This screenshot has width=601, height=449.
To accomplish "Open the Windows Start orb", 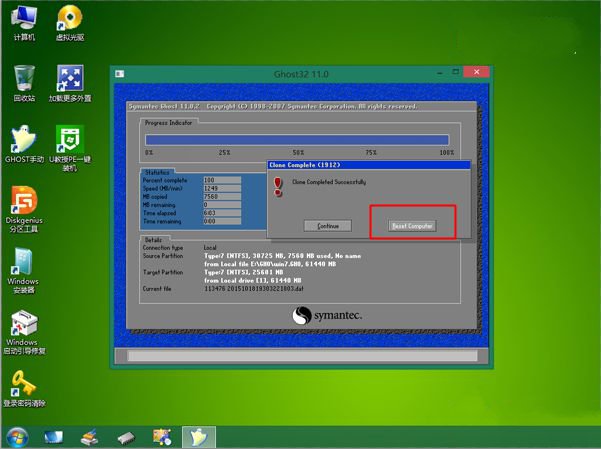I will pyautogui.click(x=17, y=437).
